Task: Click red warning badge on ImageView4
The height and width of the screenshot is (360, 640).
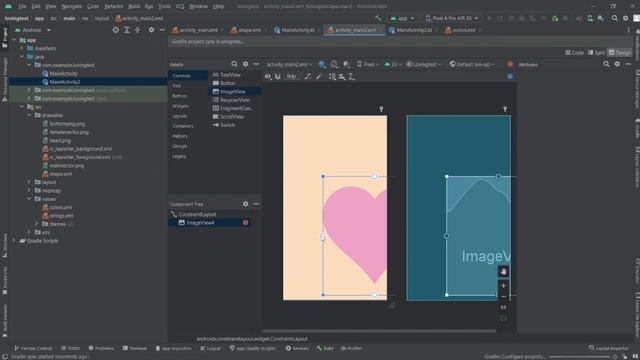Action: click(245, 222)
